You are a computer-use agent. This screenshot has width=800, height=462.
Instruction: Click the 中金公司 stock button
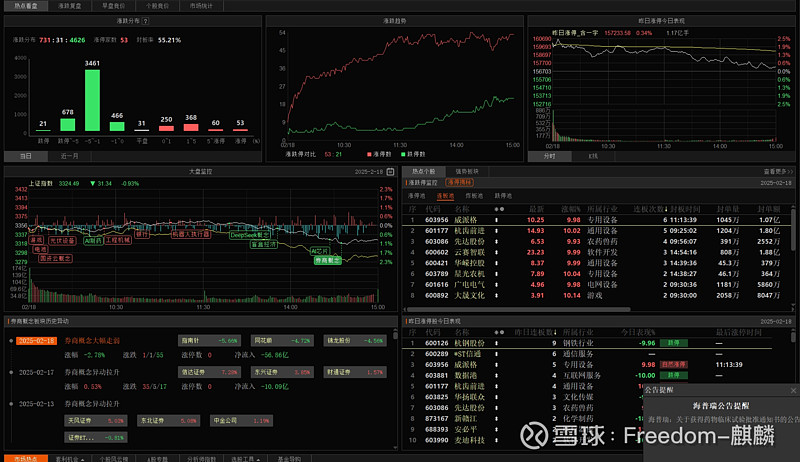tap(241, 421)
